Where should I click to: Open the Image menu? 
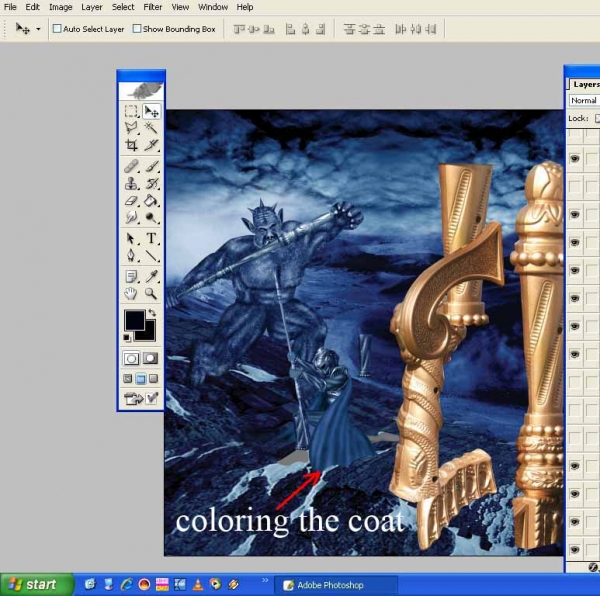point(60,7)
